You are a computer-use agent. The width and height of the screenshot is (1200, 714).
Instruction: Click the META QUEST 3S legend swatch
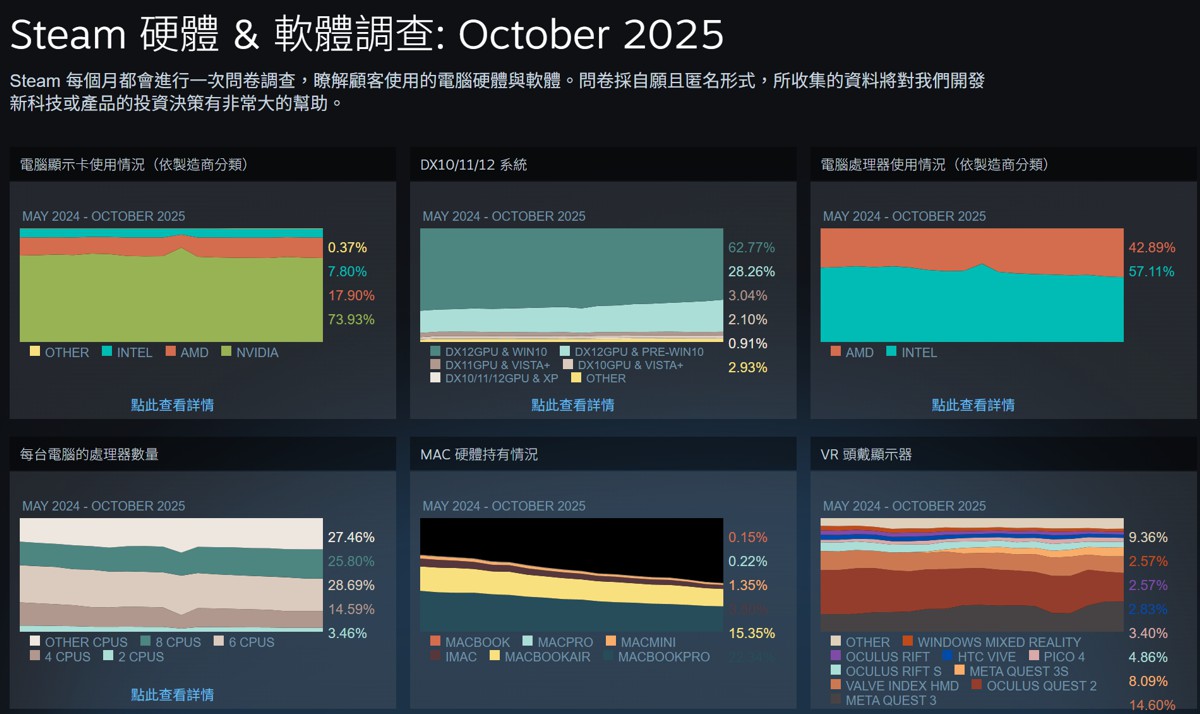click(959, 671)
